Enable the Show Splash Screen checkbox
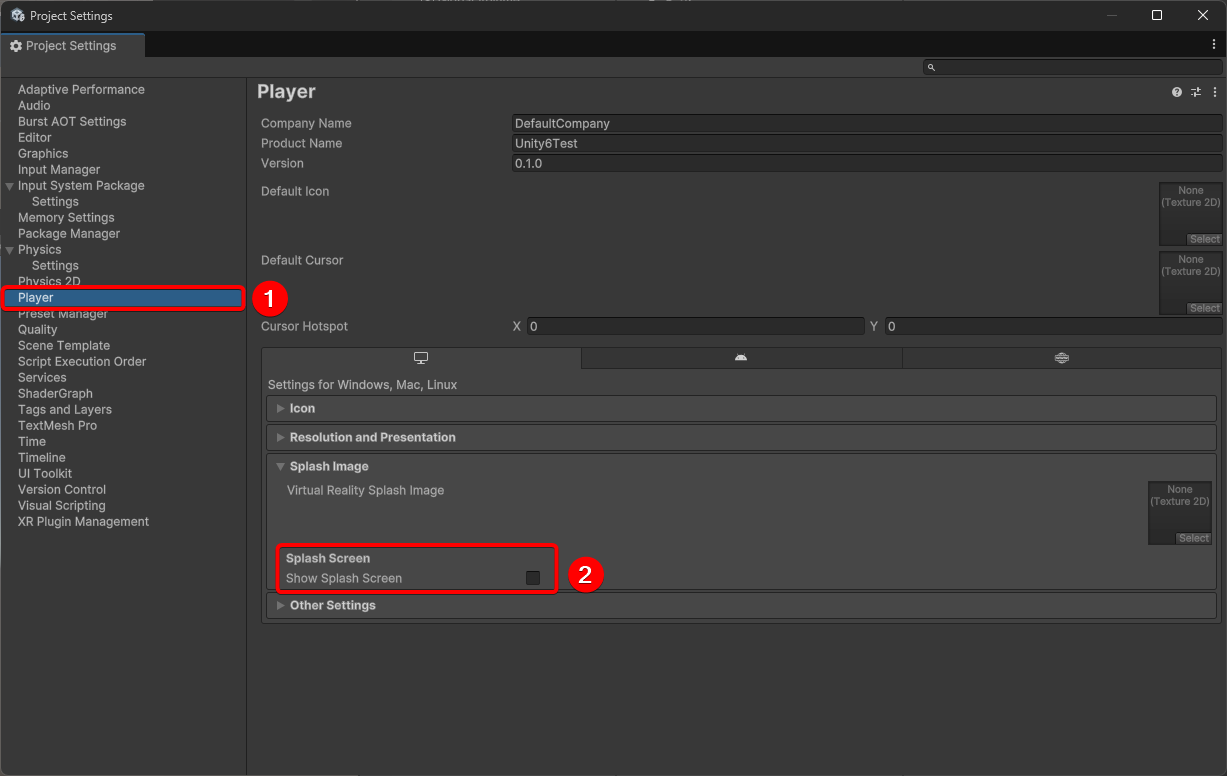Screen dimensions: 1227x776 (533, 578)
